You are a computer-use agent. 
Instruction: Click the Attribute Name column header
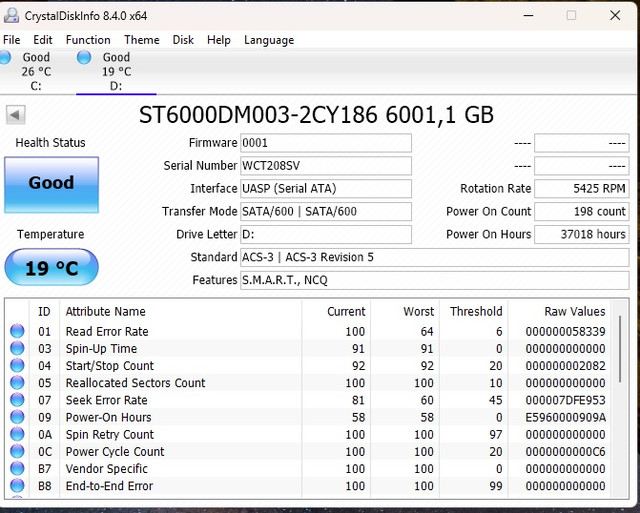105,311
